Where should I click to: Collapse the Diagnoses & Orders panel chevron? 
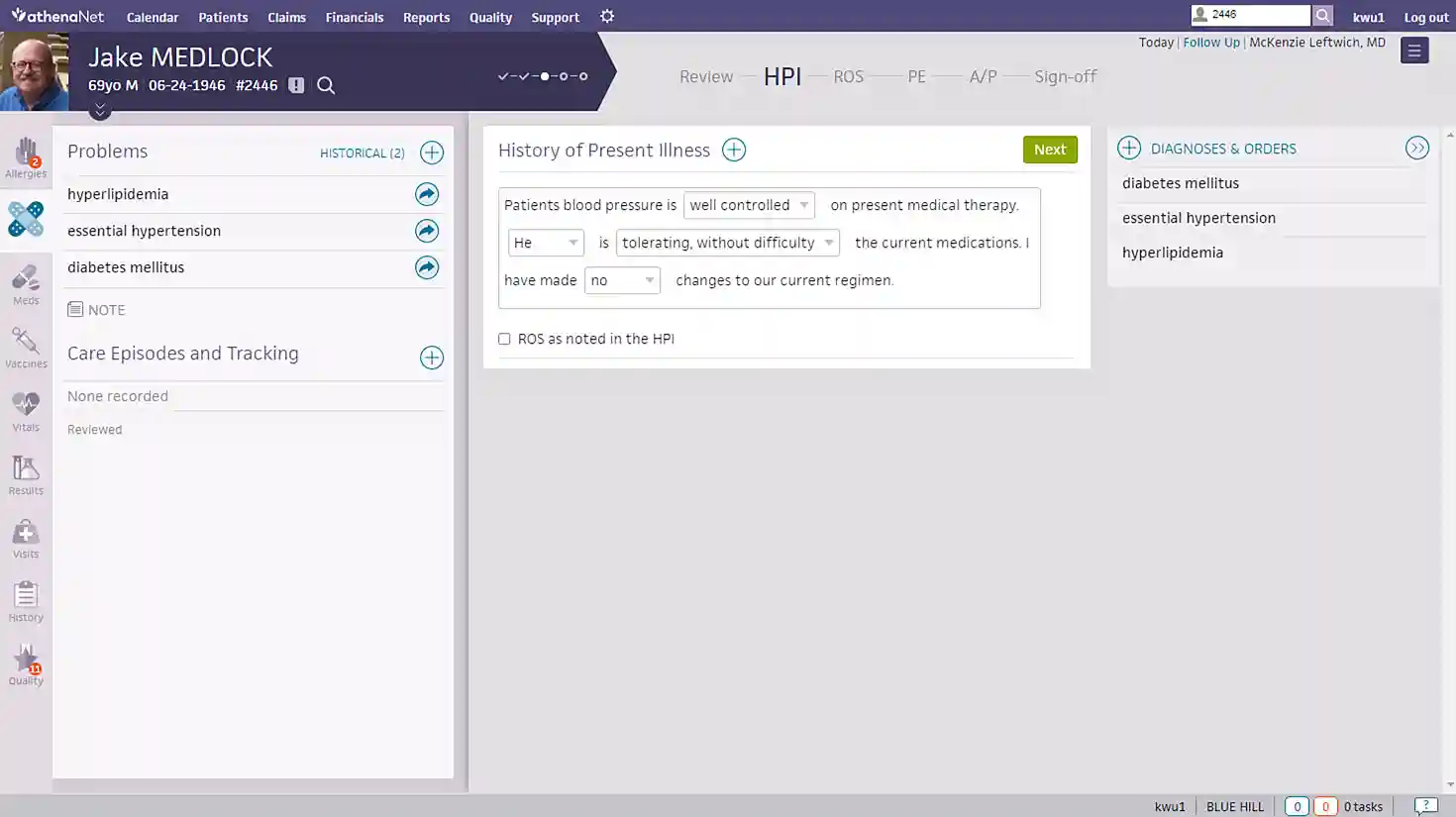pyautogui.click(x=1417, y=147)
